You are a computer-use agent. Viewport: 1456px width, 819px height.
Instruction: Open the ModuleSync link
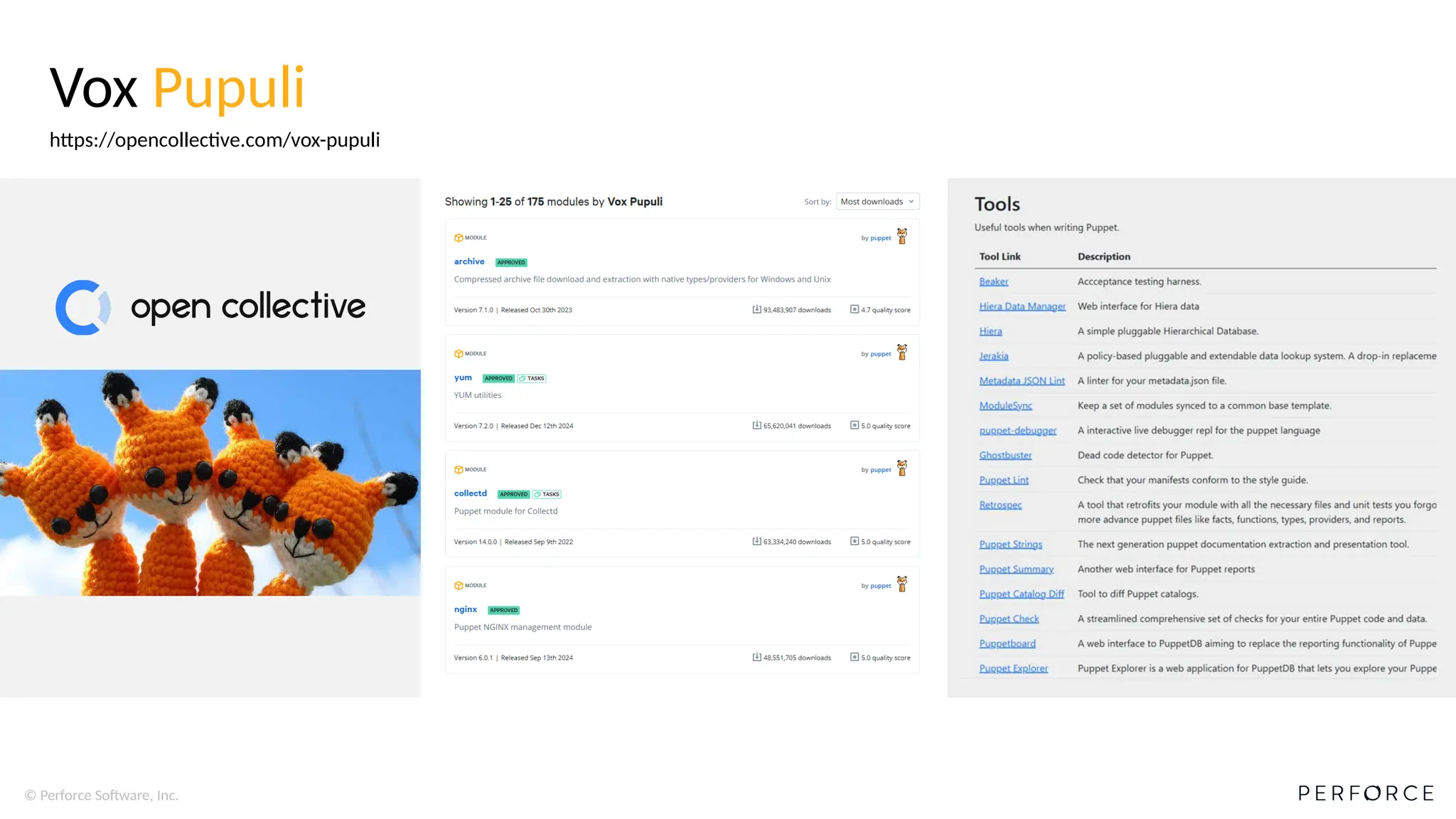point(1005,406)
